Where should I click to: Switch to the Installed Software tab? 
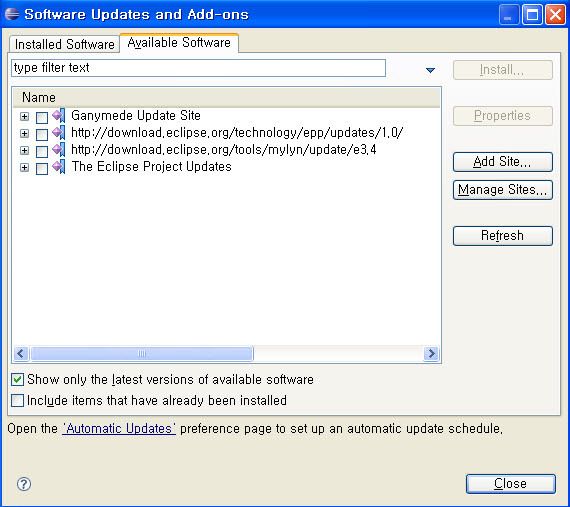tap(65, 44)
